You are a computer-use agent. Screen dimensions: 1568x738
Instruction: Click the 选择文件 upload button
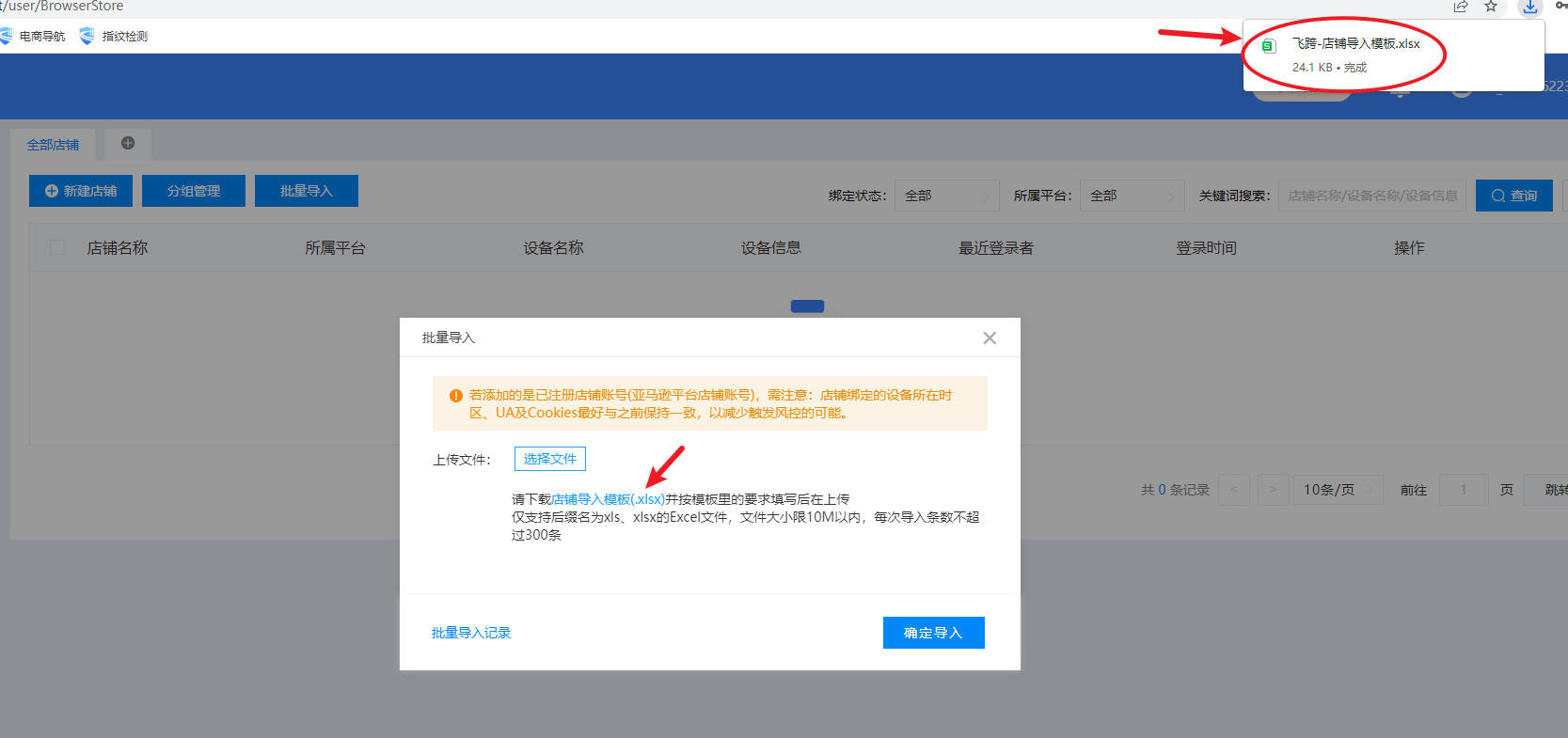tap(549, 459)
